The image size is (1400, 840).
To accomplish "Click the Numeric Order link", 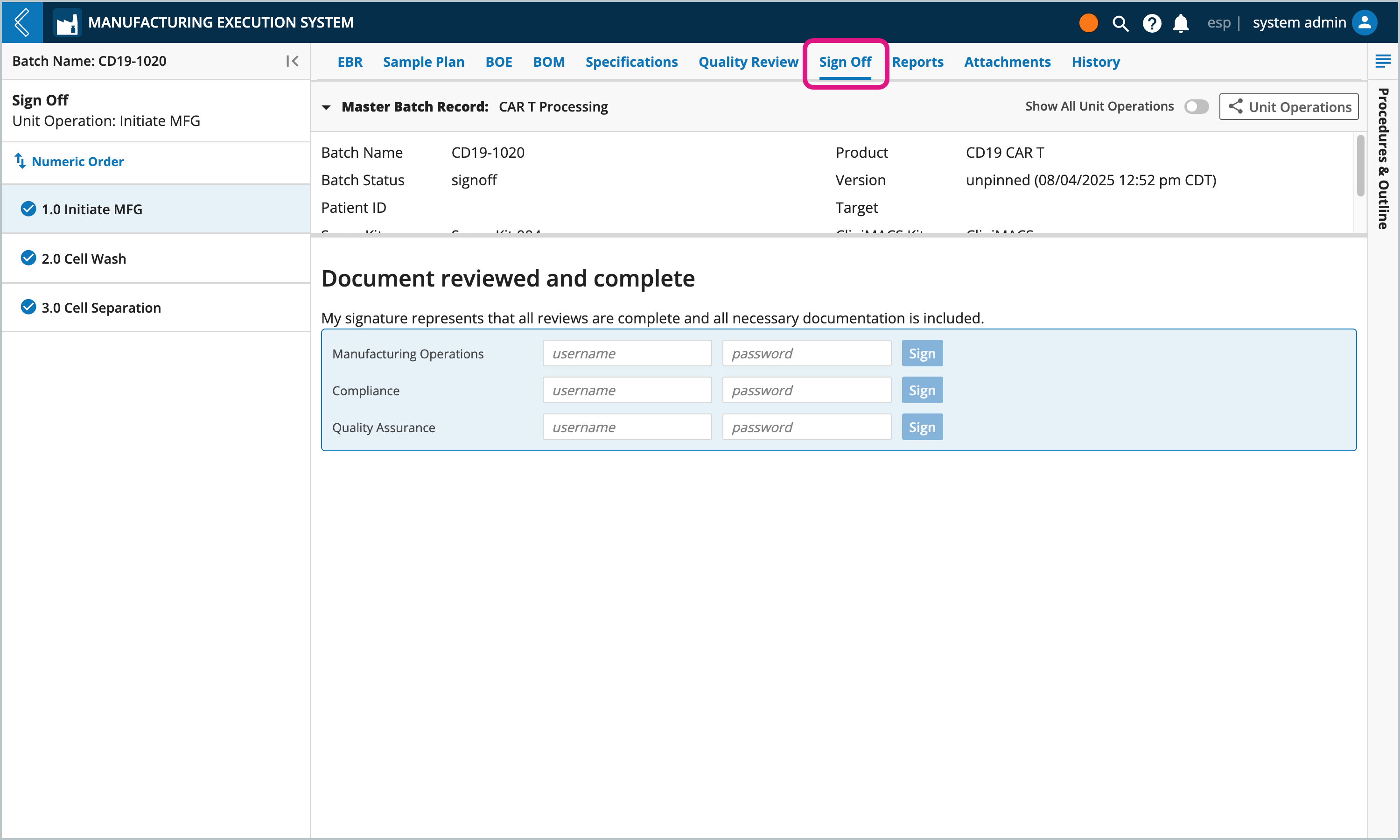I will click(x=77, y=161).
